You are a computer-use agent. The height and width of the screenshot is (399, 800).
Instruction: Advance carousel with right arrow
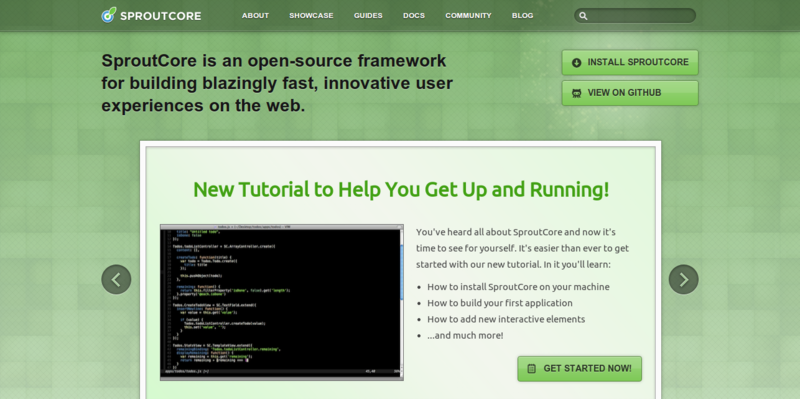click(x=684, y=279)
